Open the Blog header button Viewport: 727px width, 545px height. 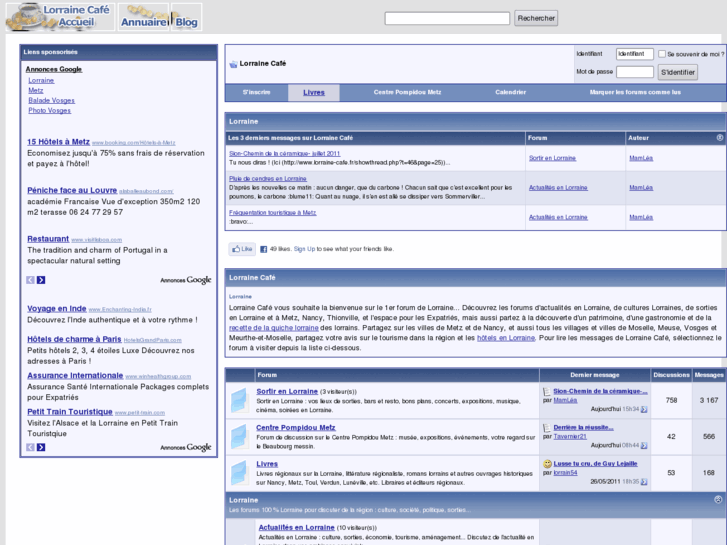tap(186, 17)
